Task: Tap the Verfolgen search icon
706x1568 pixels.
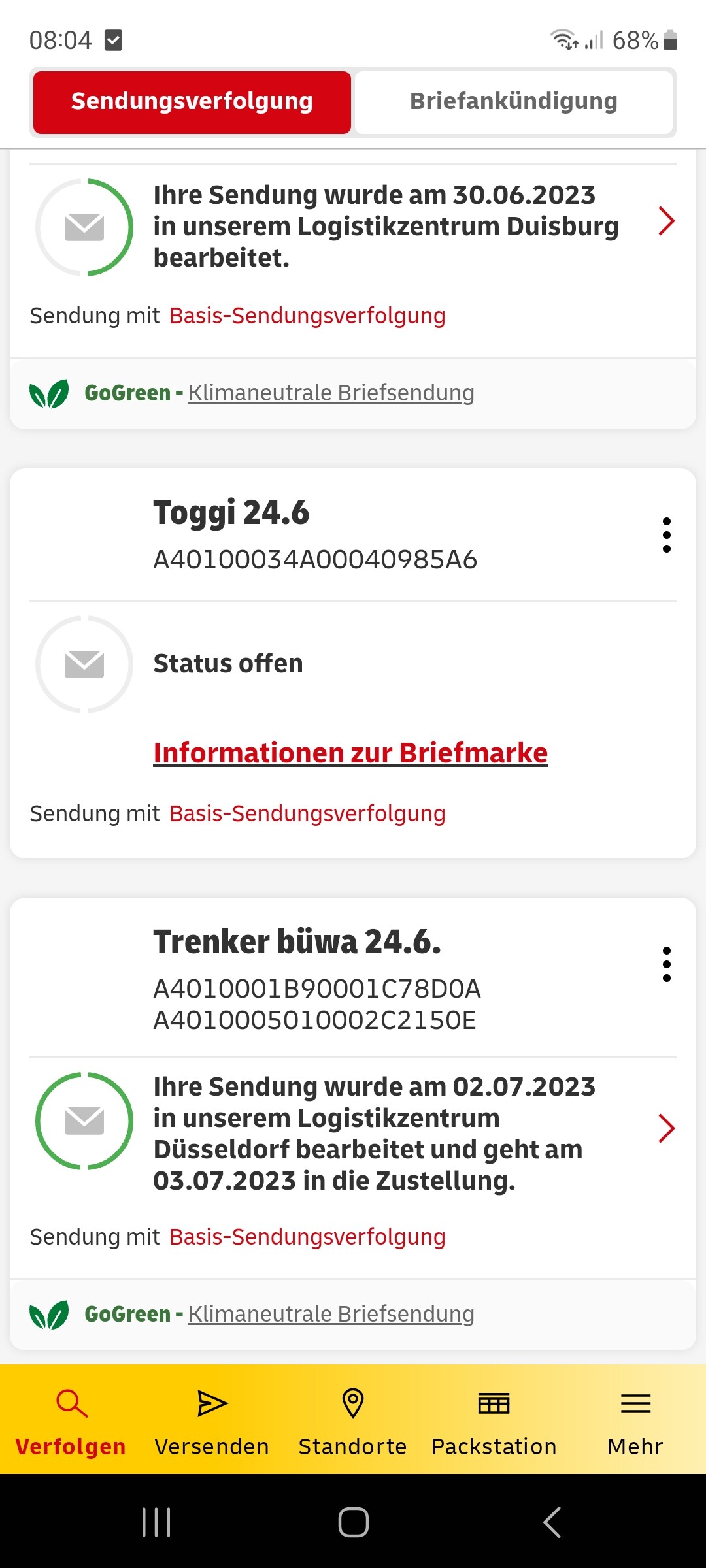Action: click(x=71, y=1403)
